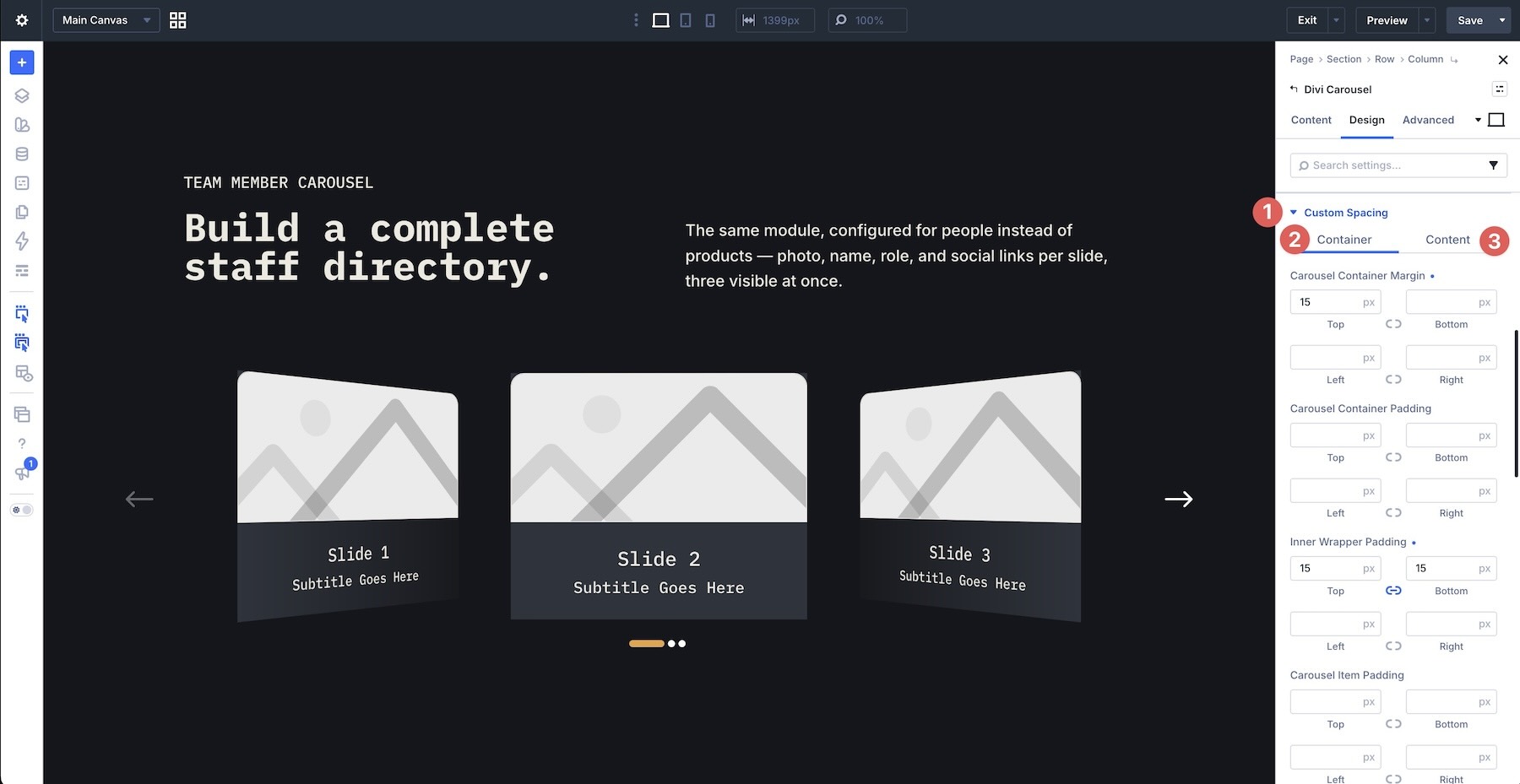Open the dropdown arrow next to Preview
Viewport: 1520px width, 784px height.
(x=1427, y=20)
